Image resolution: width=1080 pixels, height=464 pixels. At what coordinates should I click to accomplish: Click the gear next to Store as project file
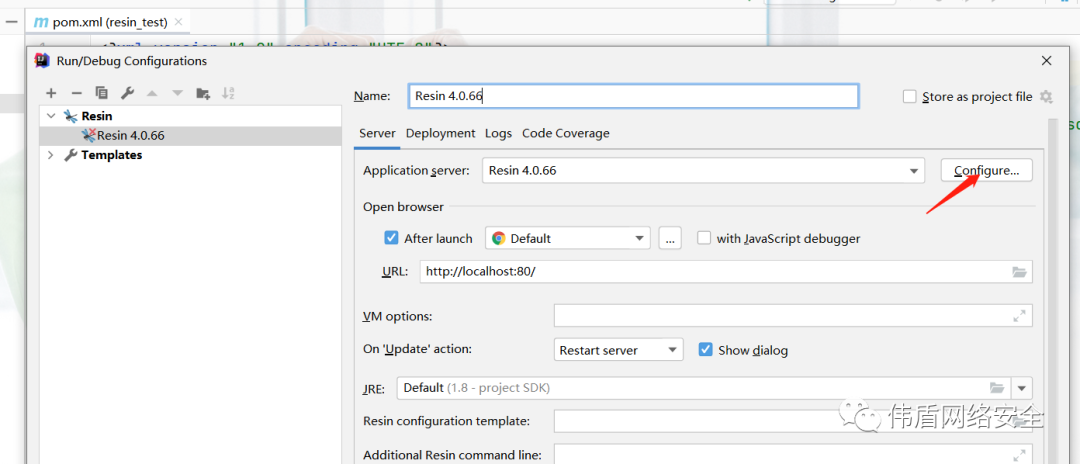pos(1046,96)
